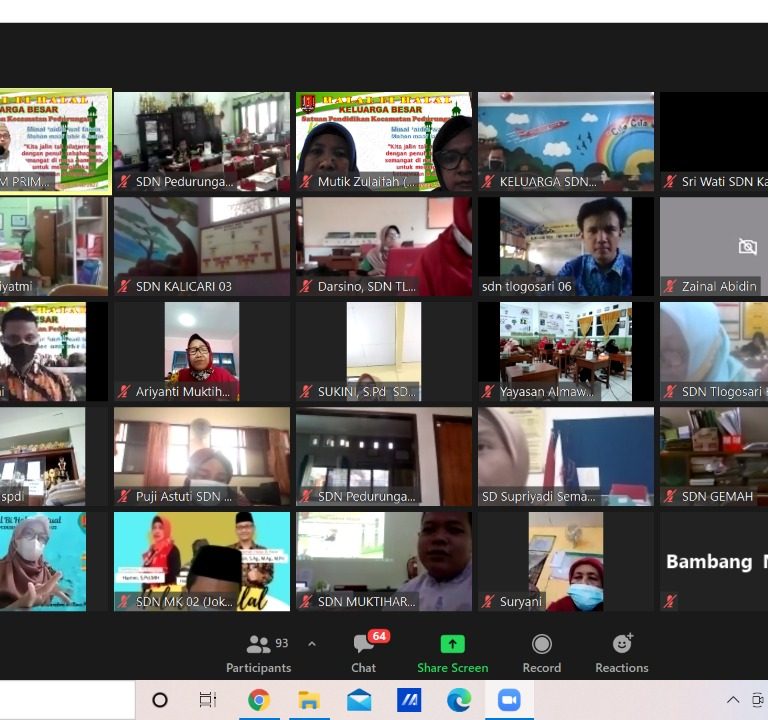Click muted mic icon on SDN GEMAH
Screen dimensions: 768x720
click(x=670, y=497)
